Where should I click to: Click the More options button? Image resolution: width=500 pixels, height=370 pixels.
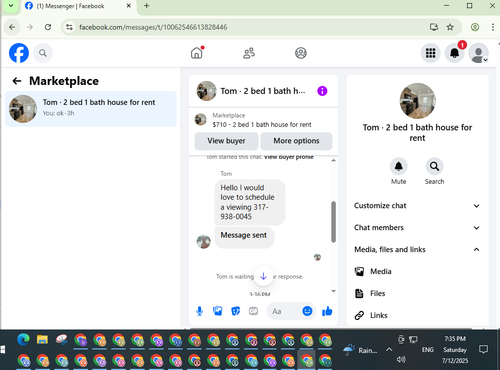pos(296,141)
